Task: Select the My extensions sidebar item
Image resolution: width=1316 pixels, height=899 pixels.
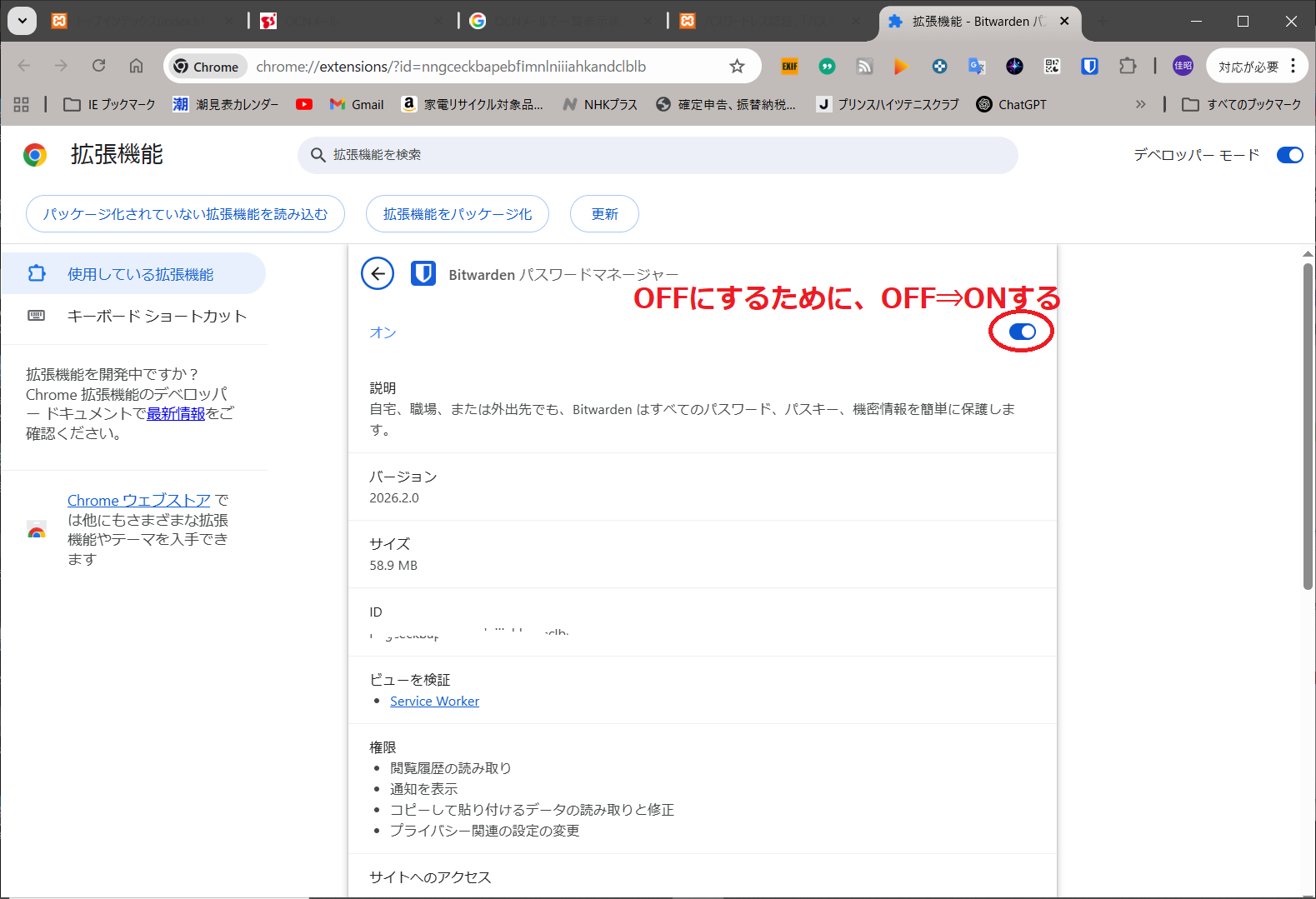Action: [140, 274]
